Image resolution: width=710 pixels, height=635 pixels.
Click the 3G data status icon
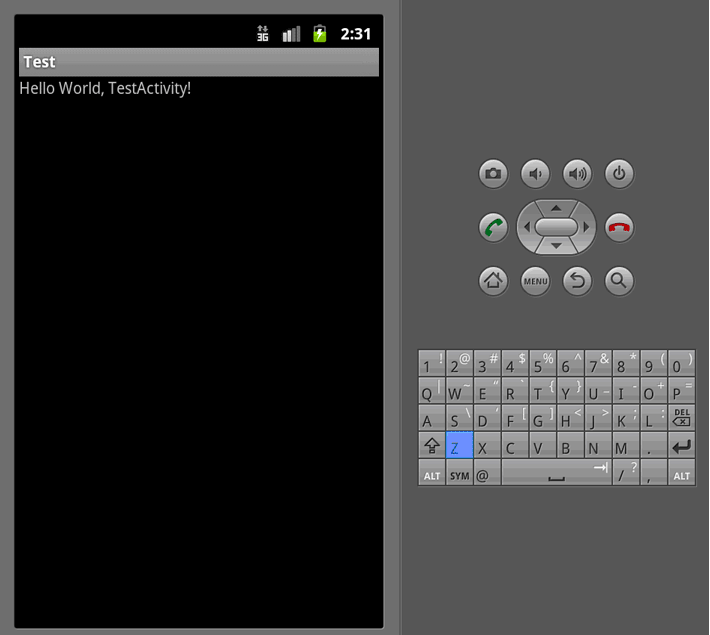[x=263, y=34]
